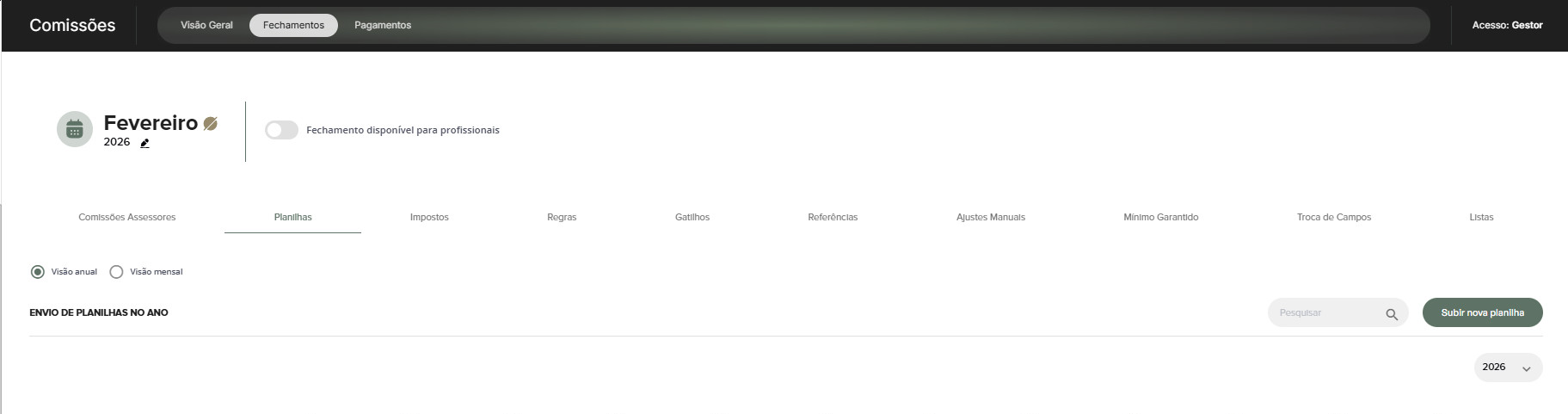Open the Comissões Assessores tab
Screen dimensions: 1568x414
[x=127, y=217]
